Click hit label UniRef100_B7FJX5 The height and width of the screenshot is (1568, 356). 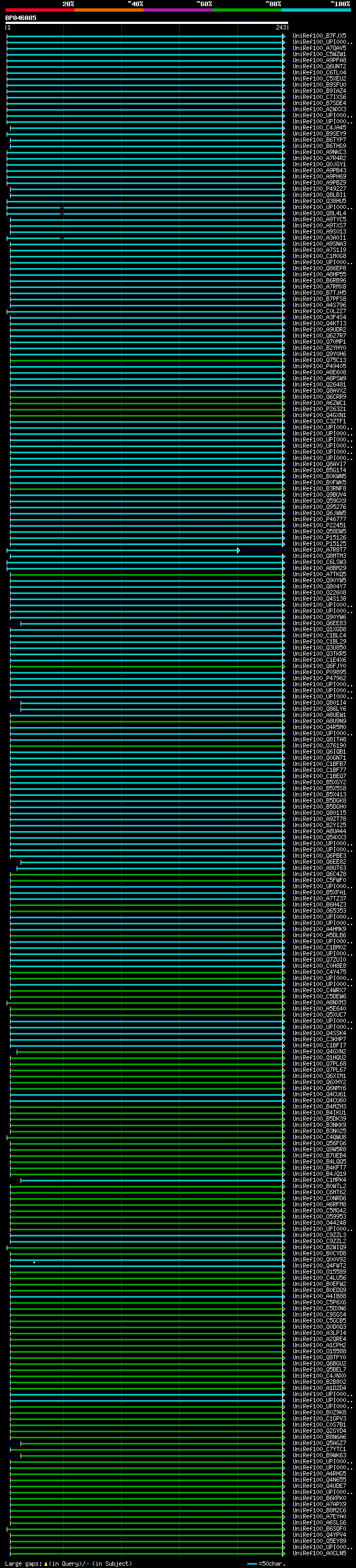tap(319, 36)
